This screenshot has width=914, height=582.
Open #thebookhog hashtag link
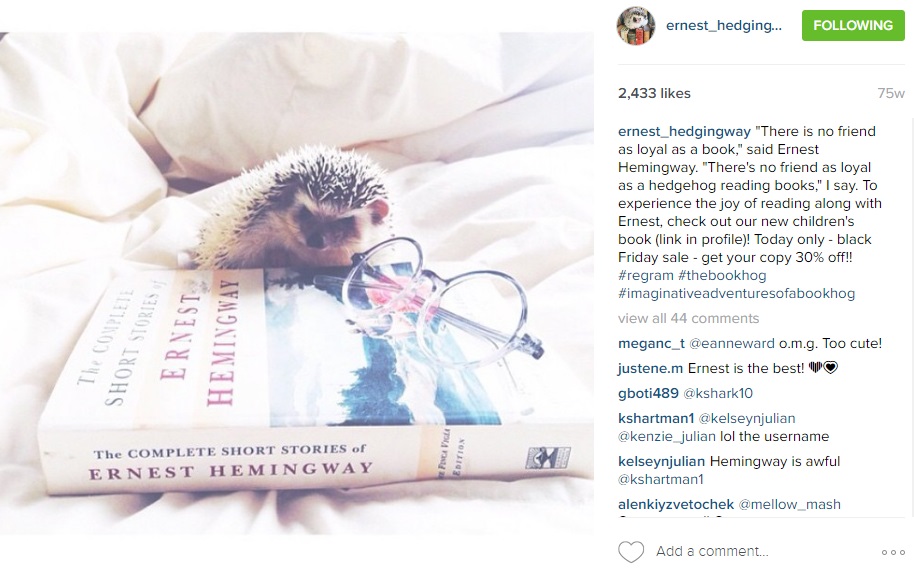click(x=722, y=275)
